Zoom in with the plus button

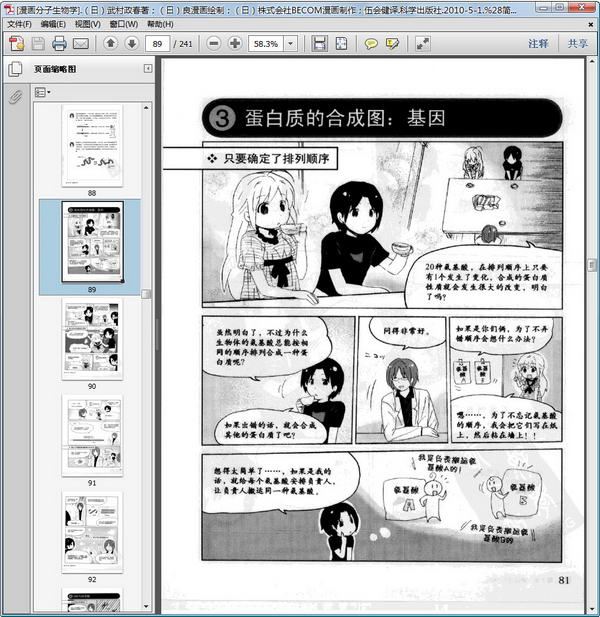pos(235,43)
